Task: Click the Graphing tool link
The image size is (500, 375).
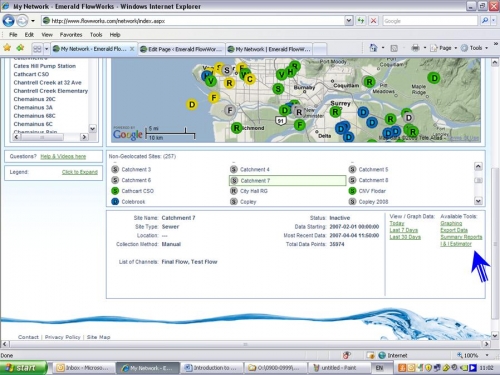Action: pyautogui.click(x=451, y=223)
